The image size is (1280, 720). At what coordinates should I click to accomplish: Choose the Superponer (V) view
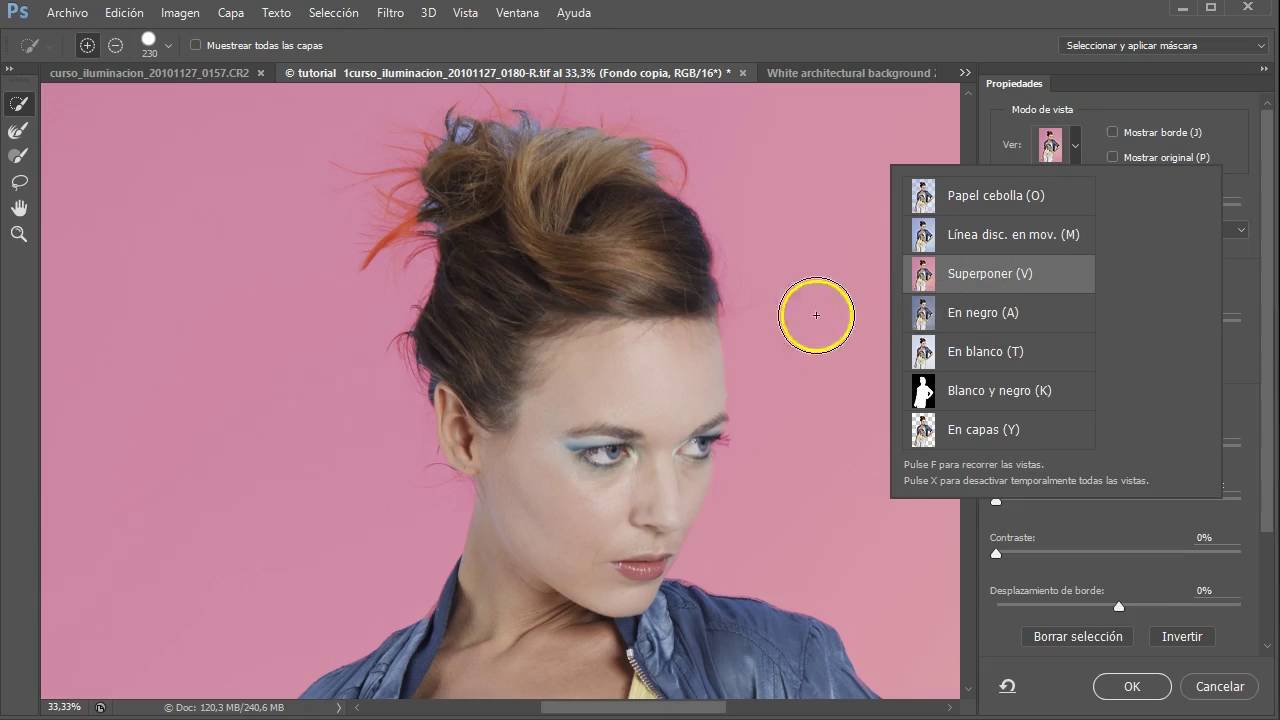999,274
